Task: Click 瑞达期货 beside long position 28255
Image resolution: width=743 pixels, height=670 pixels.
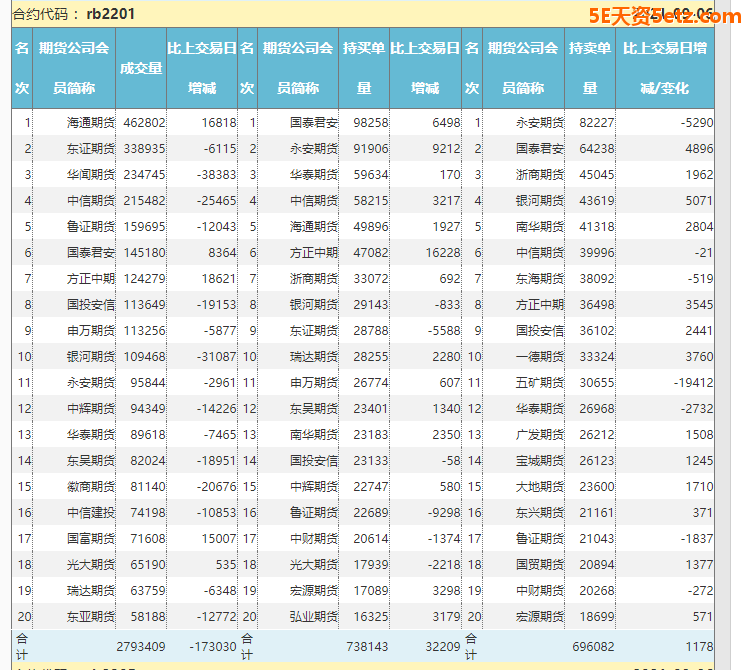Action: tap(314, 357)
